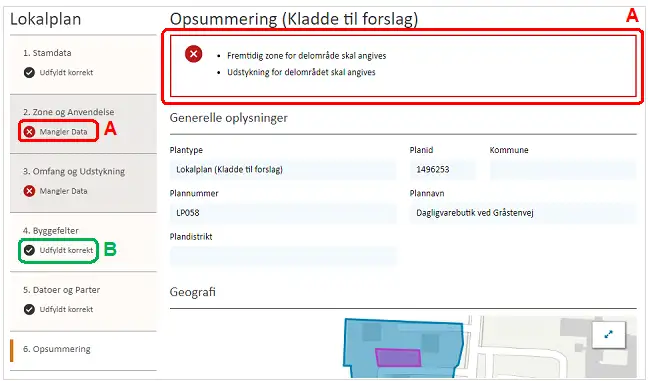Click the 'Fremtidig zone for delområde' error message

(x=307, y=56)
